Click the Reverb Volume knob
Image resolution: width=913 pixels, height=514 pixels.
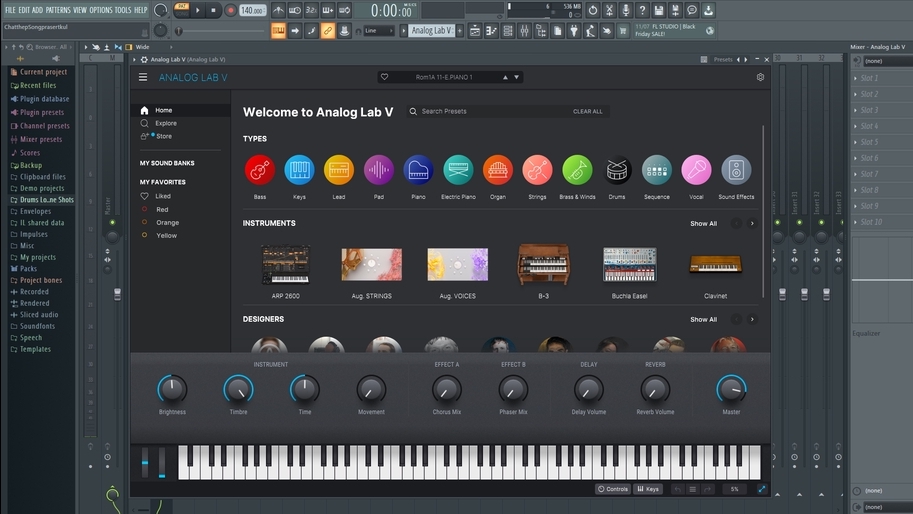tap(655, 389)
